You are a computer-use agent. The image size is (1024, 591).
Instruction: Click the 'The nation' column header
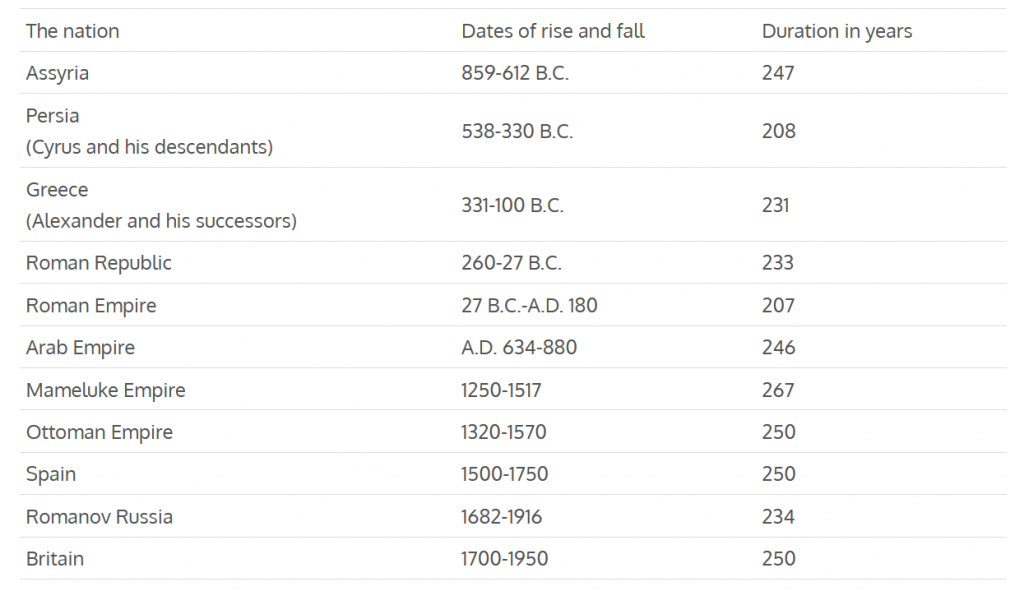72,31
